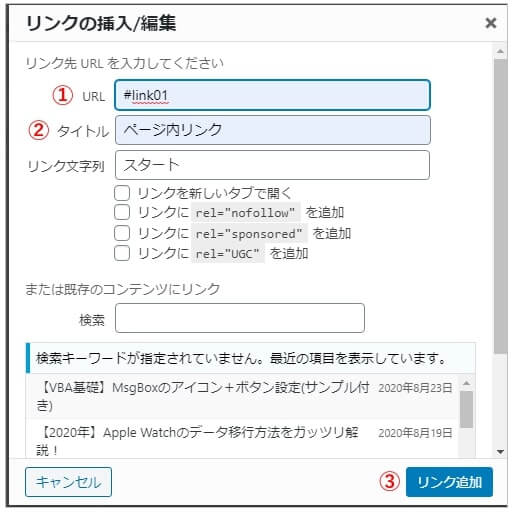Click the URL field containing #link01
Image resolution: width=518 pixels, height=514 pixels.
pos(272,95)
